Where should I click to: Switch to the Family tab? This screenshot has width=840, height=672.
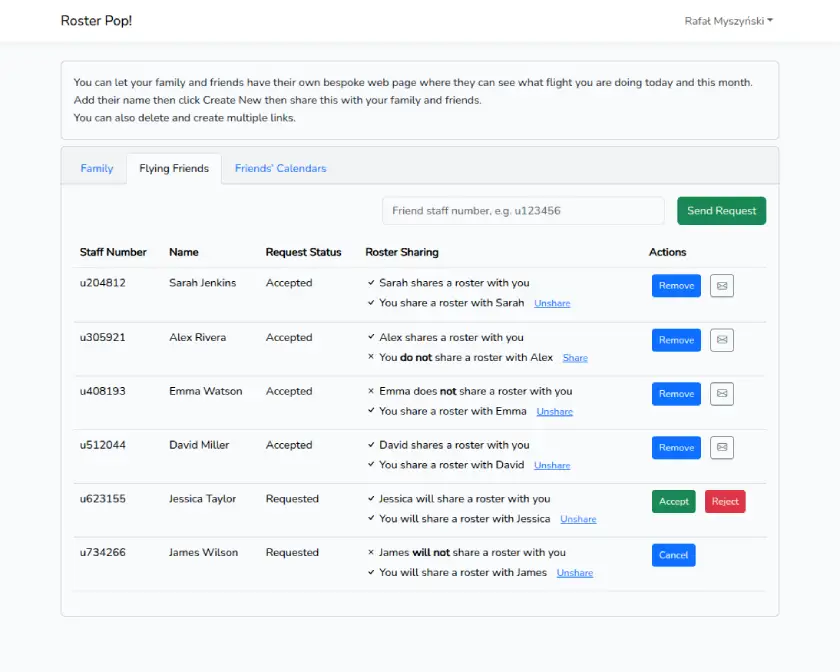(97, 168)
